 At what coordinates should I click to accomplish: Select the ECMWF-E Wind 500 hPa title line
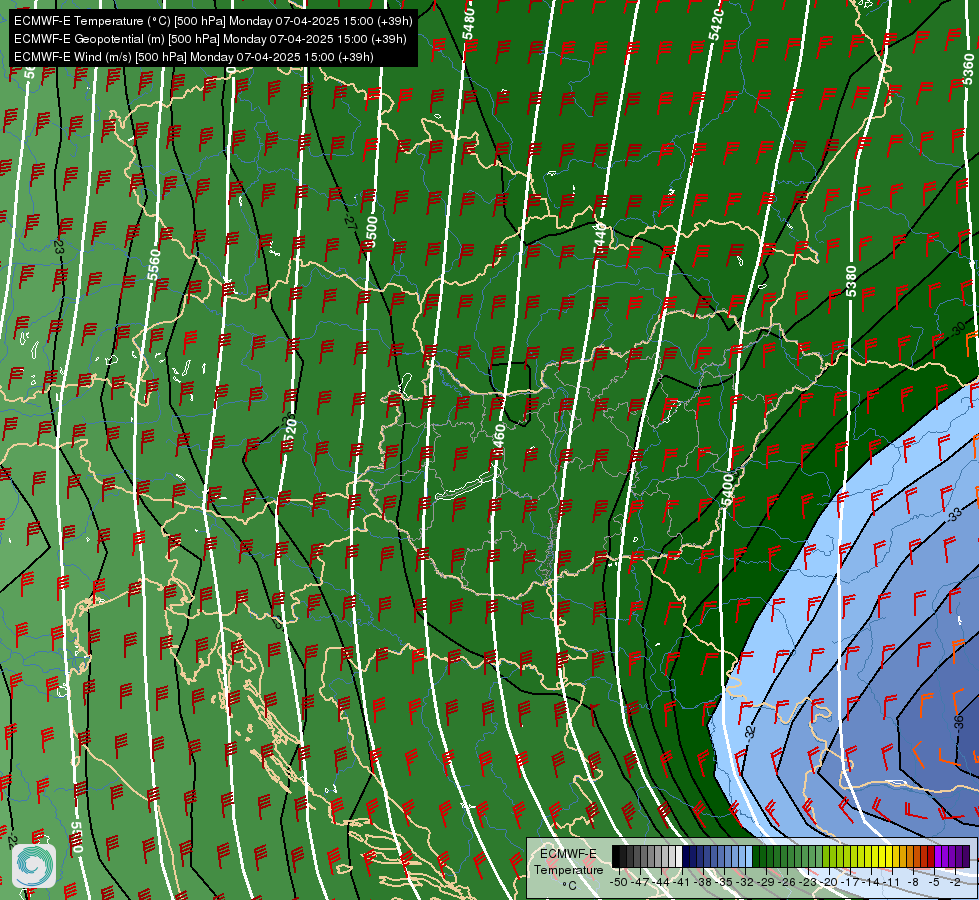[194, 57]
